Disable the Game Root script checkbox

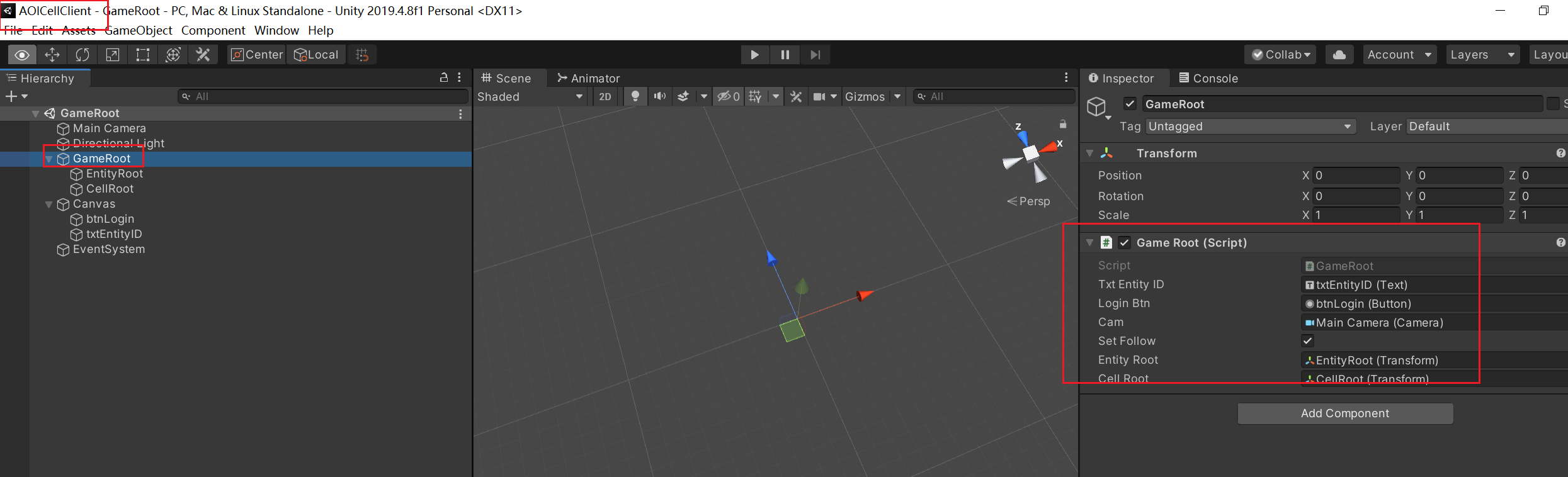click(x=1125, y=243)
